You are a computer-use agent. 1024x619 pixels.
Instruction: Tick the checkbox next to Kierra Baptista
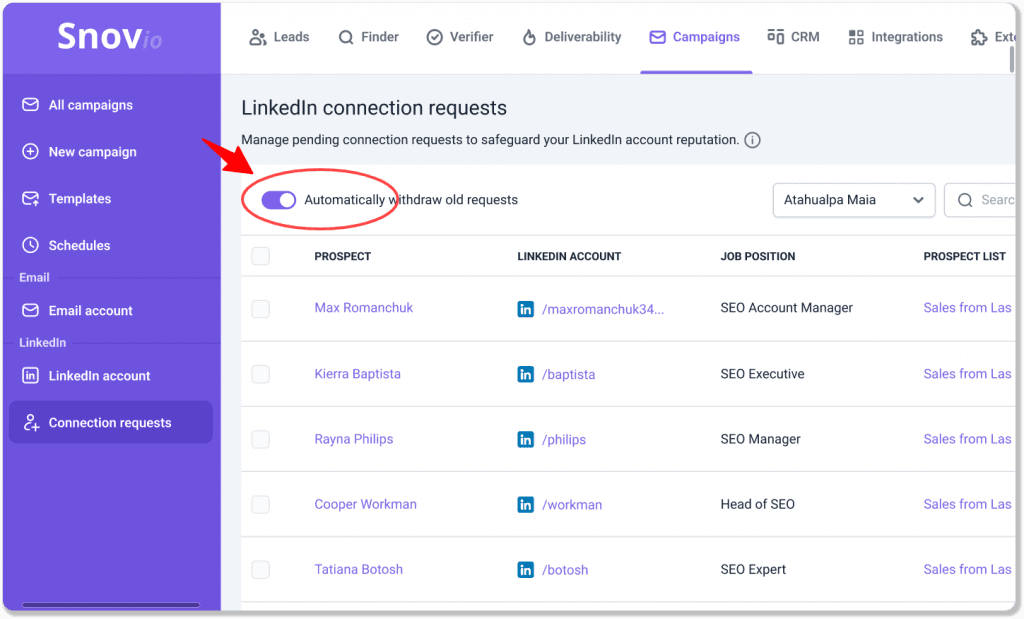click(x=260, y=374)
